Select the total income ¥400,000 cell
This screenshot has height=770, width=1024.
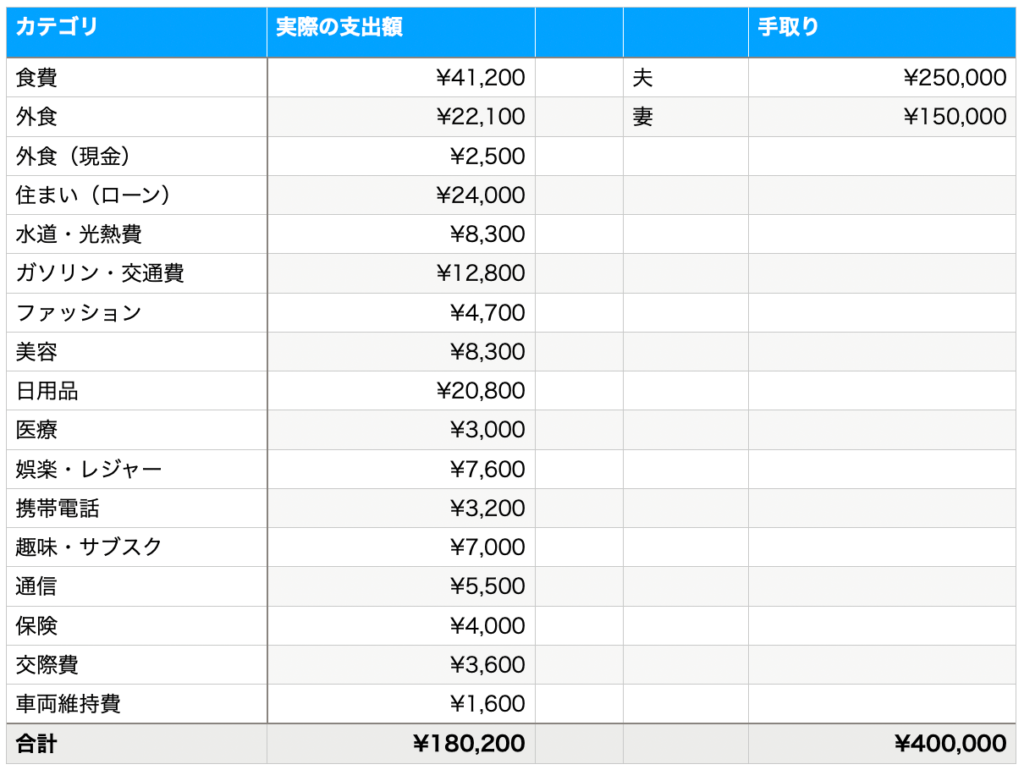pos(882,743)
